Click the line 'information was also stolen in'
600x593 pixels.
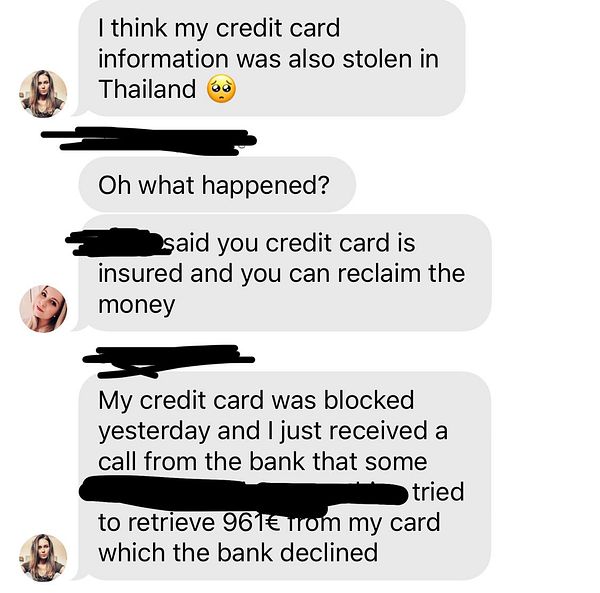pyautogui.click(x=268, y=59)
